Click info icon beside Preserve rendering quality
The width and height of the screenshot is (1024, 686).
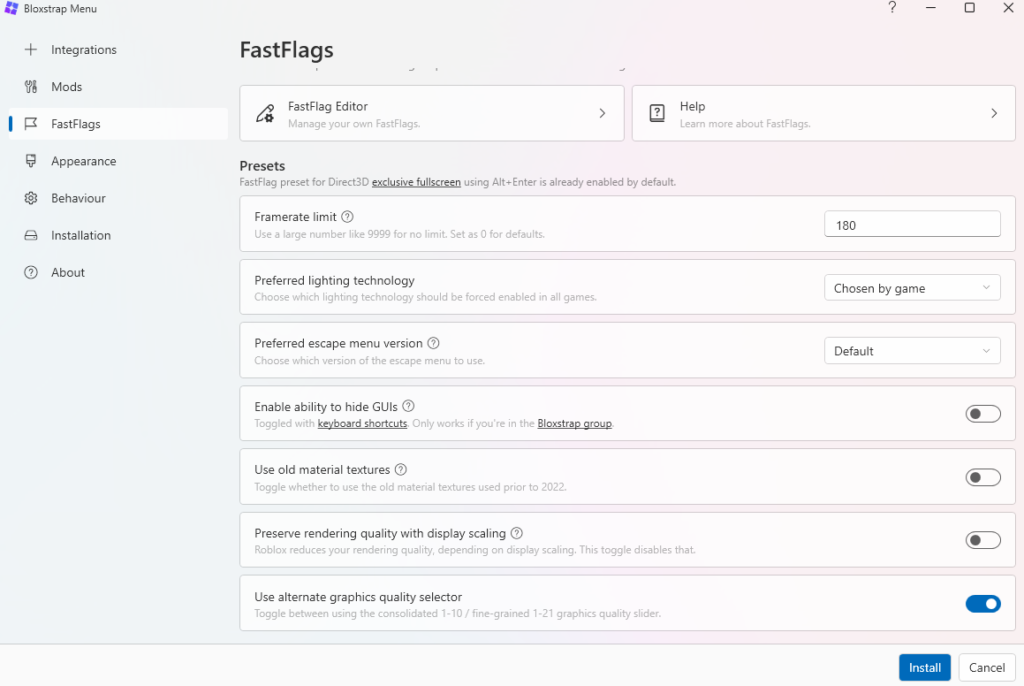[x=517, y=533]
